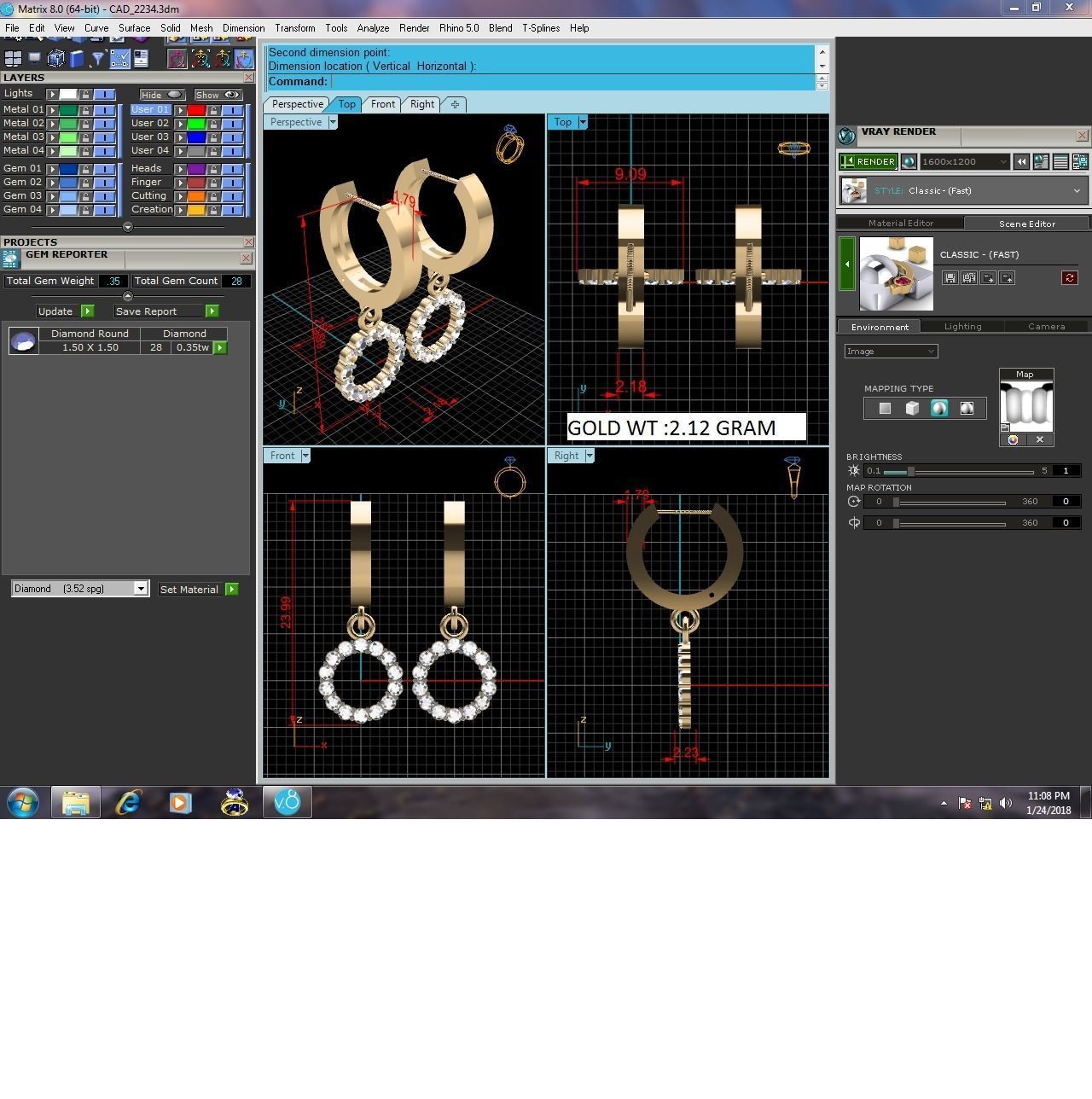Open the Image environment type dropdown

(x=891, y=352)
